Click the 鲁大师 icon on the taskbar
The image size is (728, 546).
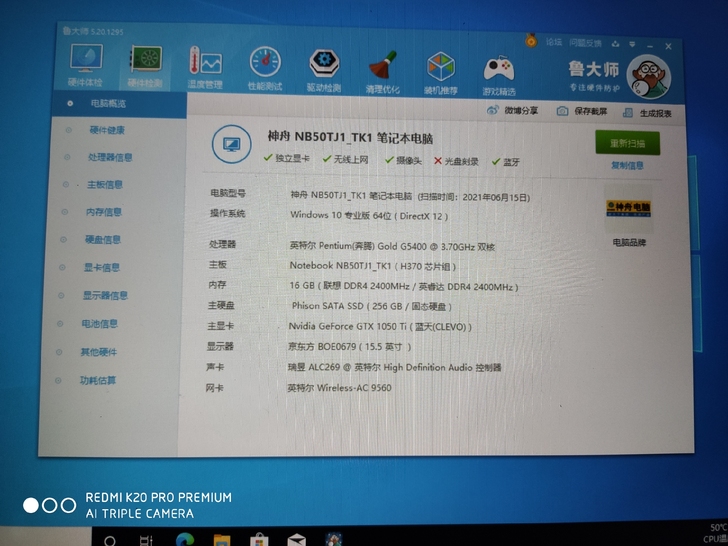[x=333, y=540]
